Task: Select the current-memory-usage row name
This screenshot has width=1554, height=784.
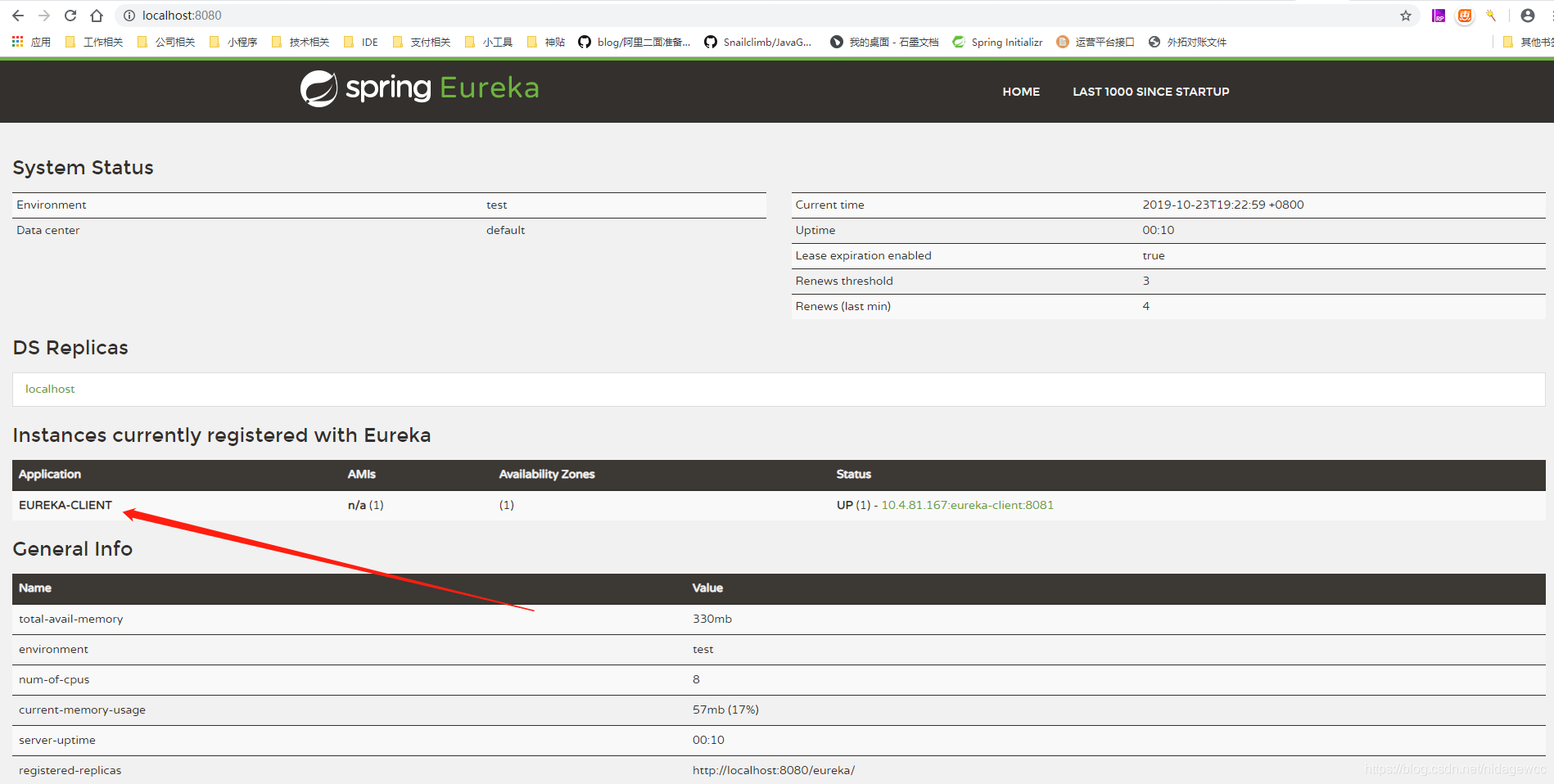Action: (x=82, y=710)
